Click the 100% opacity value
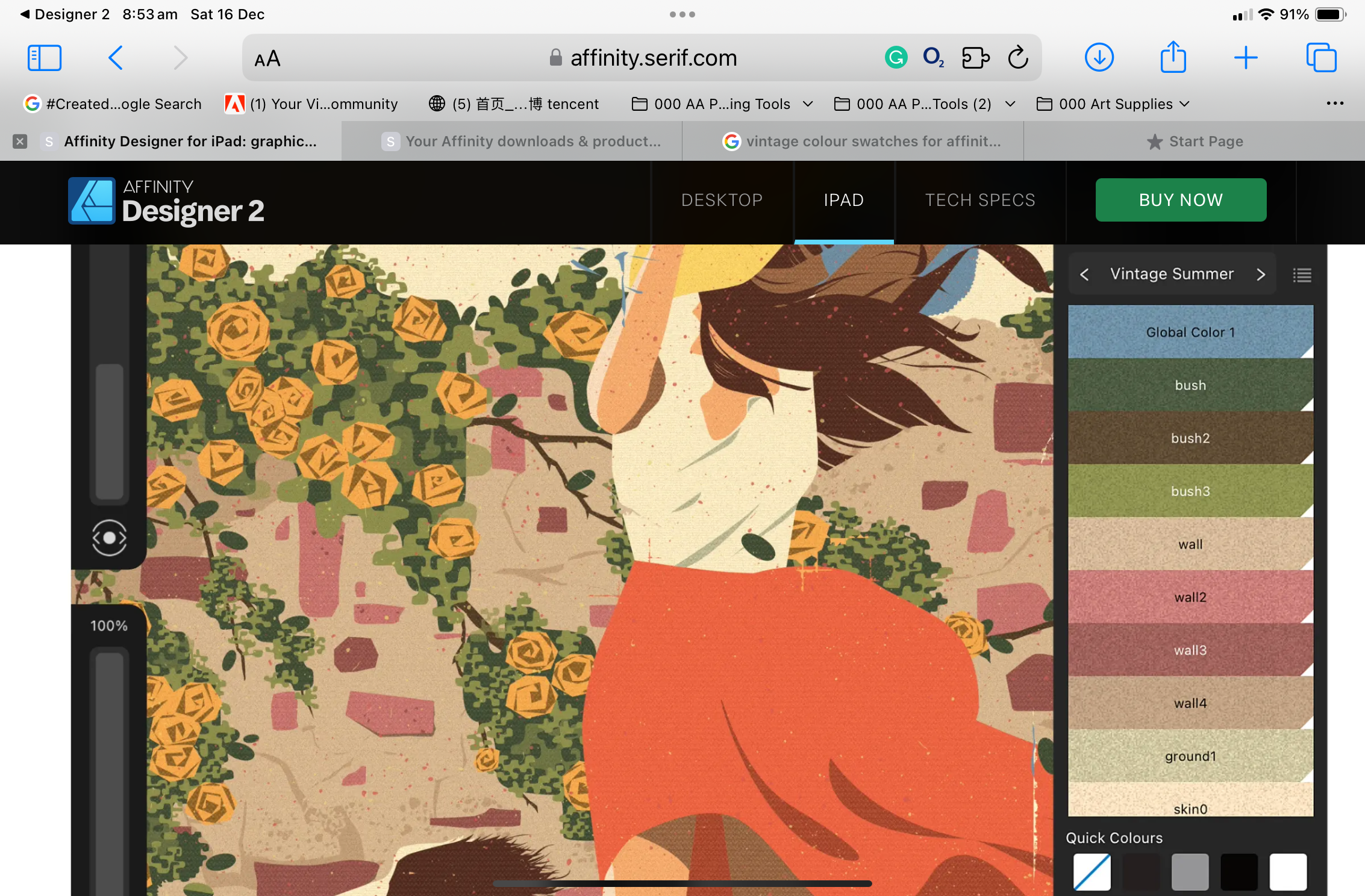The height and width of the screenshot is (896, 1365). coord(109,626)
